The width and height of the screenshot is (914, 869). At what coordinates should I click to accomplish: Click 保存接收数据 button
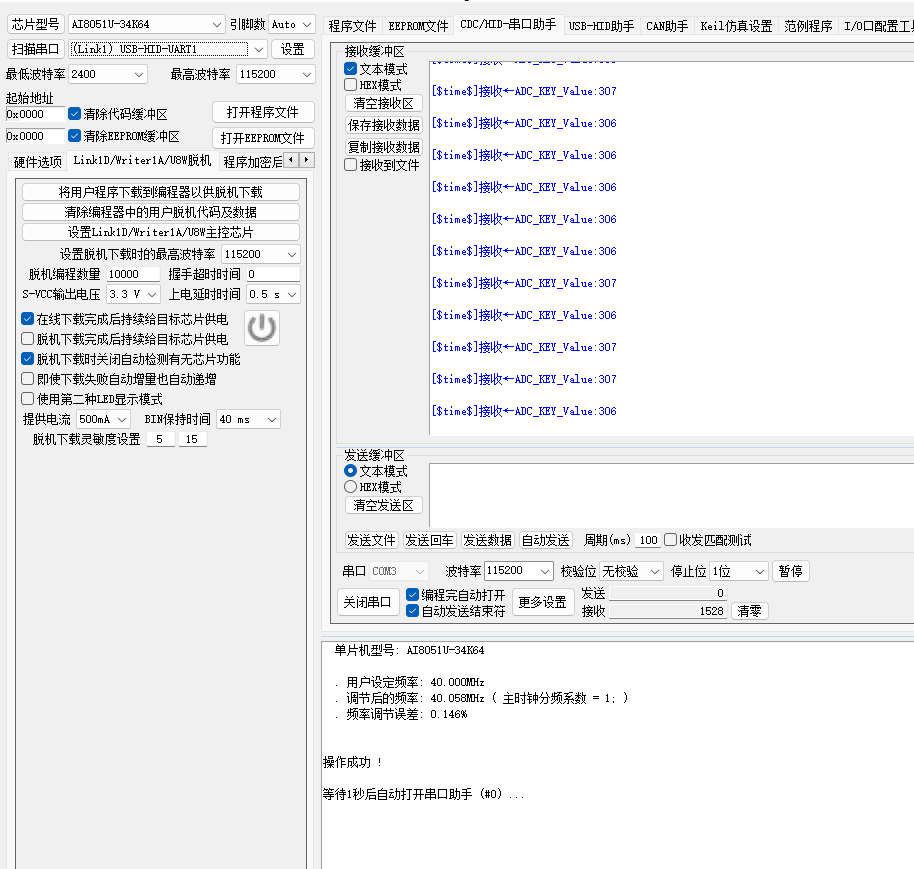point(384,125)
